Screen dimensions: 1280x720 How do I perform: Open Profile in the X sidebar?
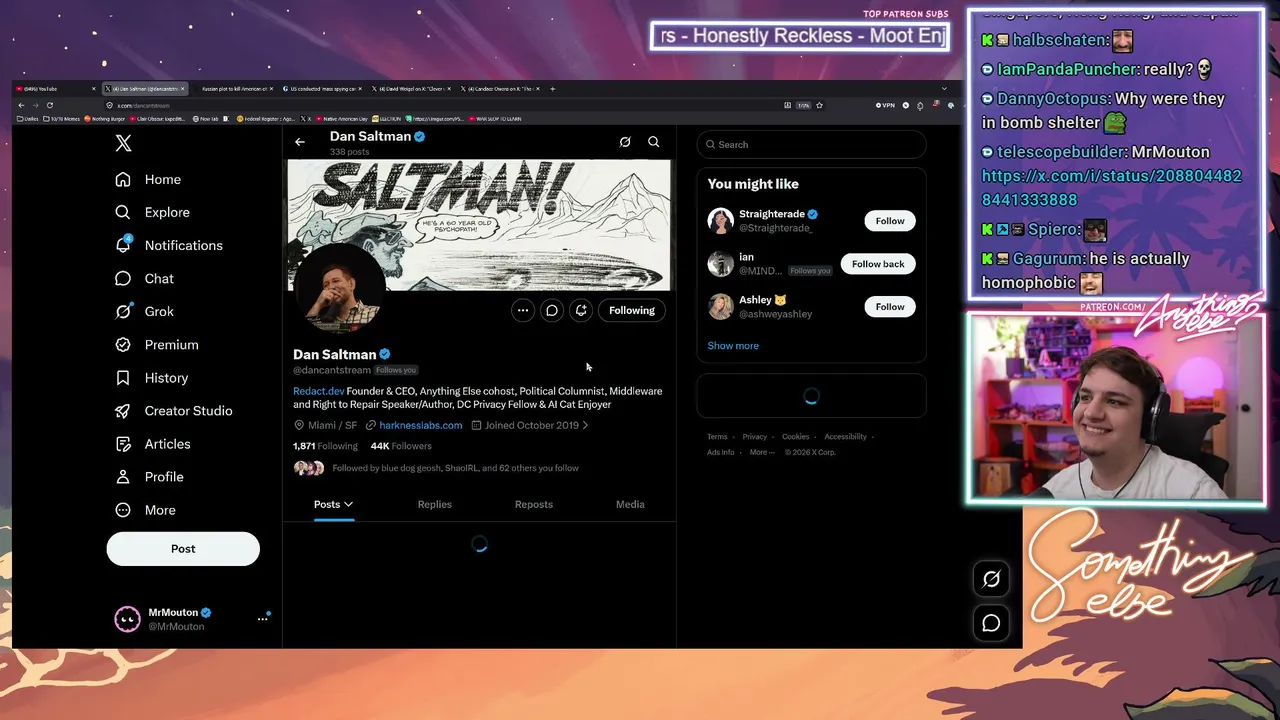pos(149,476)
